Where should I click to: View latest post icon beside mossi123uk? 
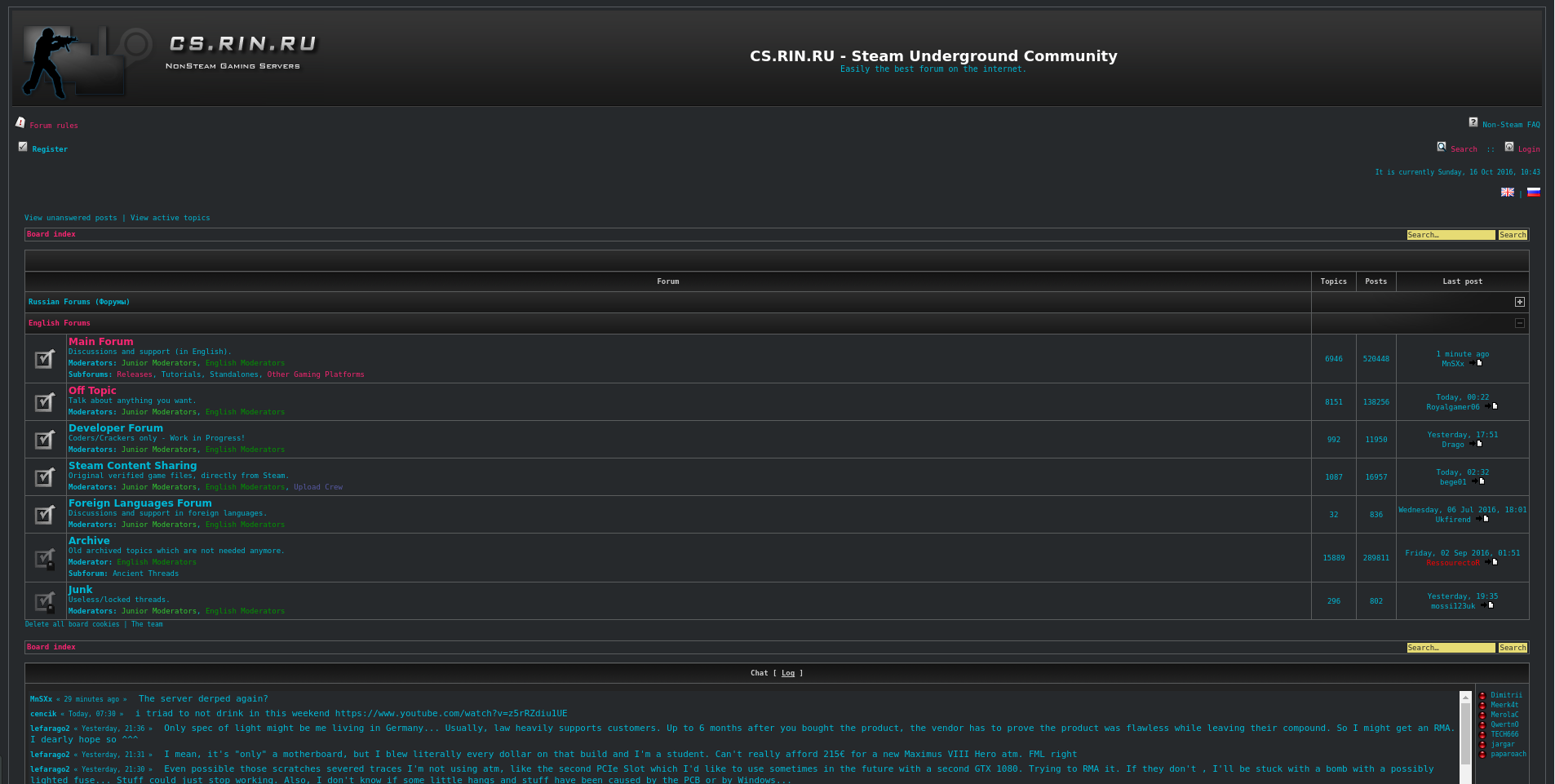[1487, 605]
